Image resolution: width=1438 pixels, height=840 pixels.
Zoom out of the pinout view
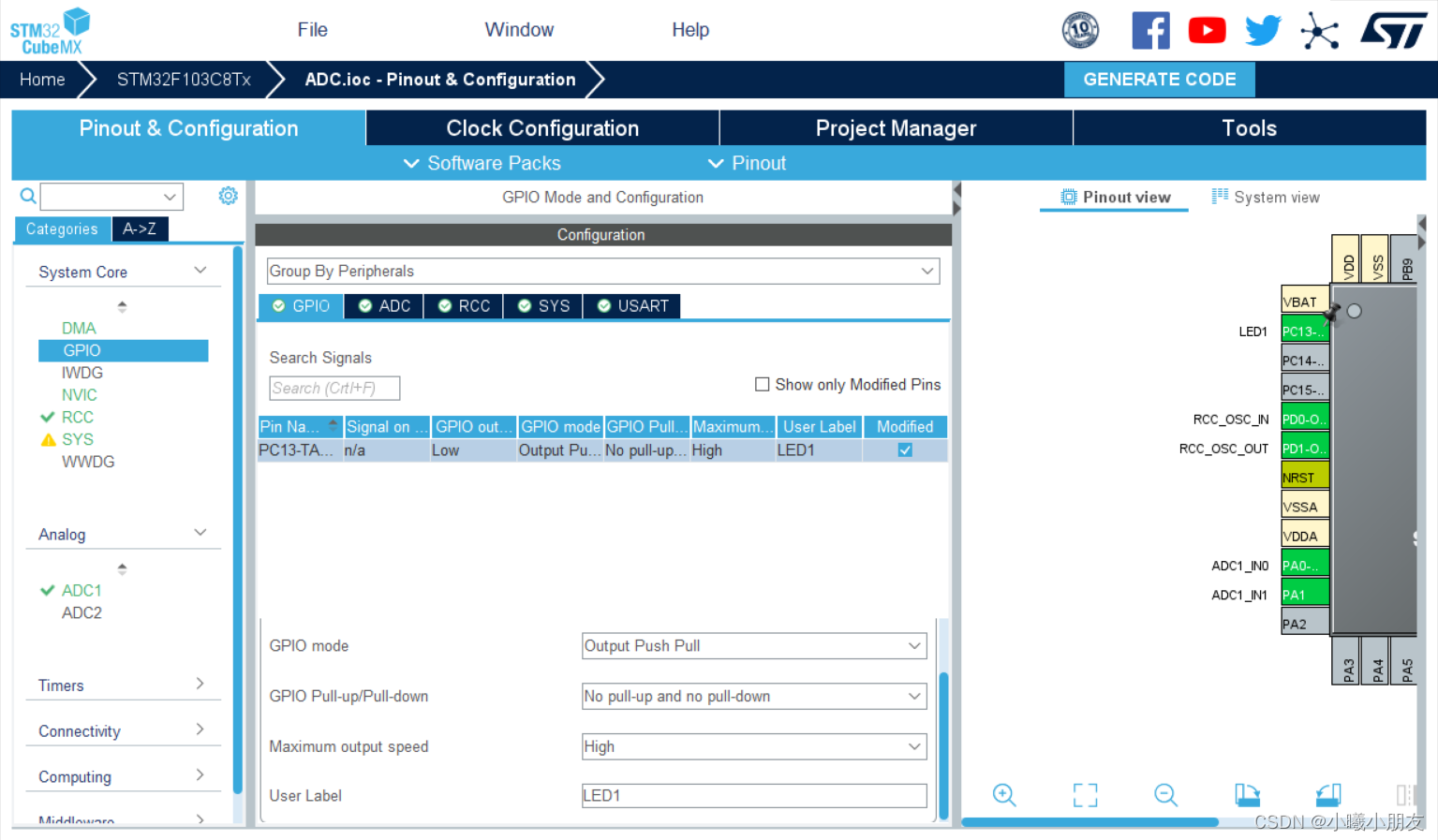[x=1165, y=795]
